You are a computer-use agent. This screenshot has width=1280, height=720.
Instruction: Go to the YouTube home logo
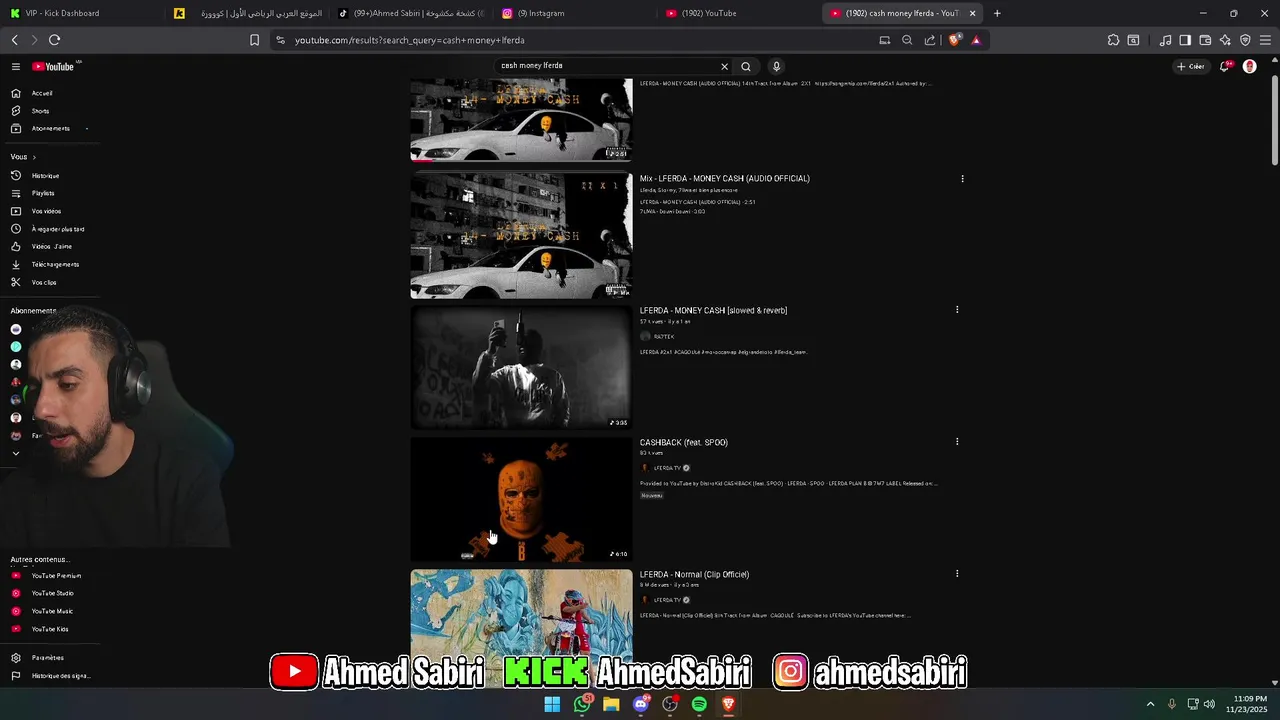click(x=53, y=67)
